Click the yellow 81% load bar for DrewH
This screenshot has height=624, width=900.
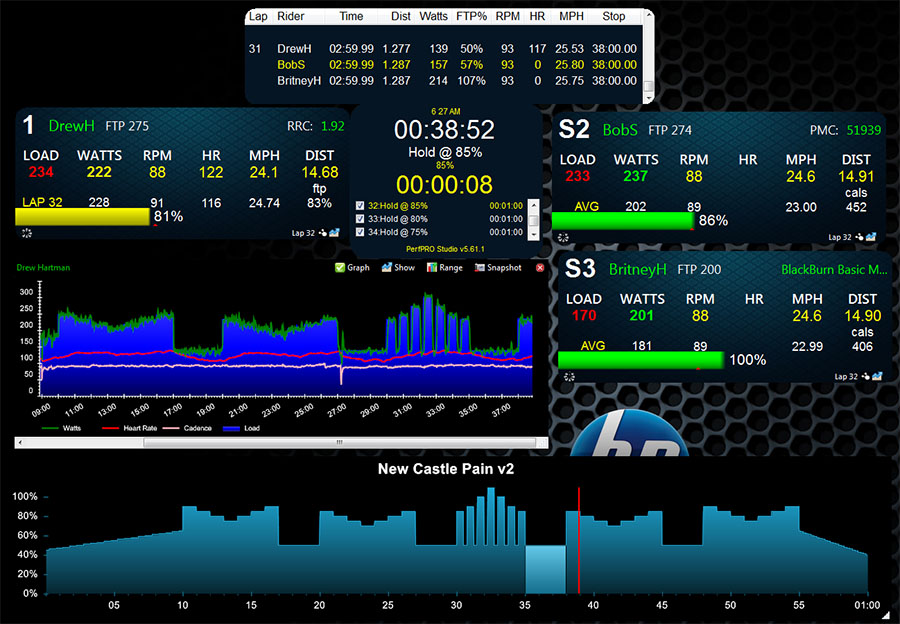[82, 216]
